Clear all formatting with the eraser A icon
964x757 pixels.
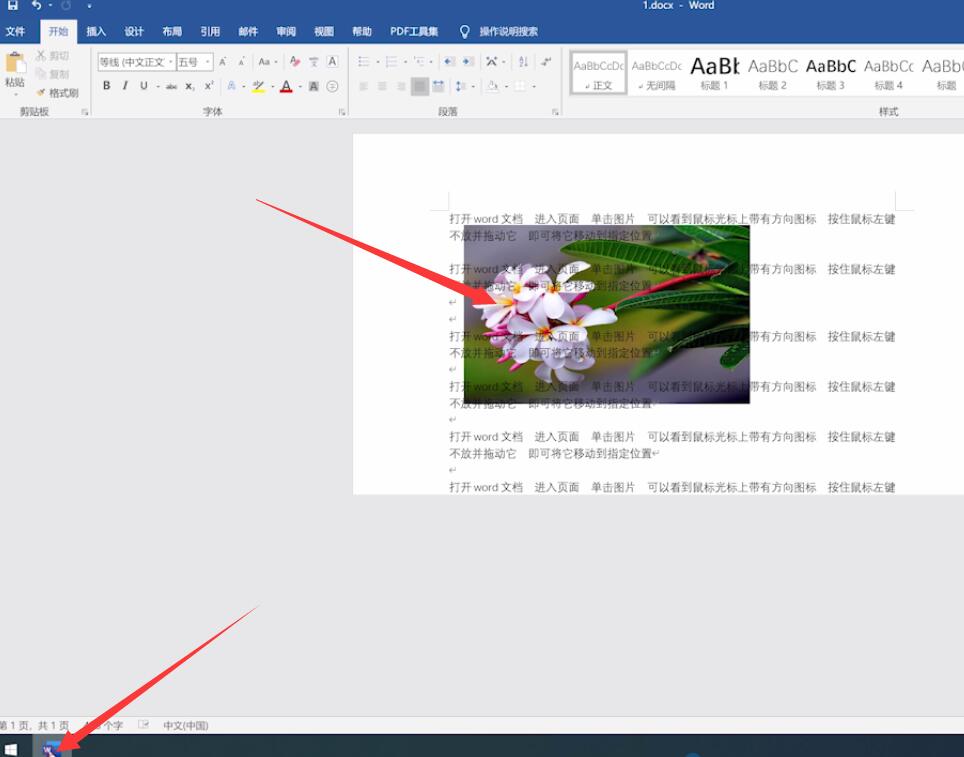[x=294, y=61]
